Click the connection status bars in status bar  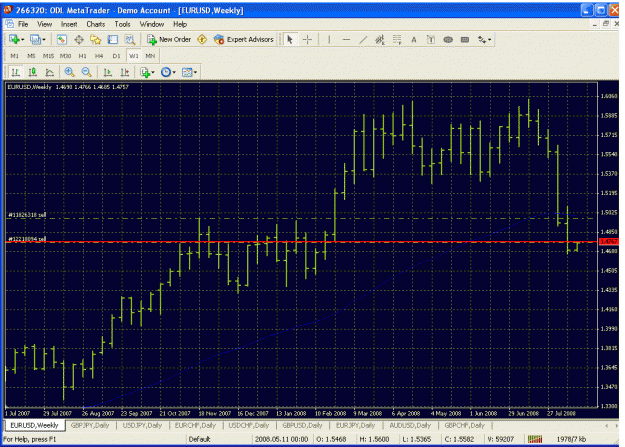[x=535, y=439]
